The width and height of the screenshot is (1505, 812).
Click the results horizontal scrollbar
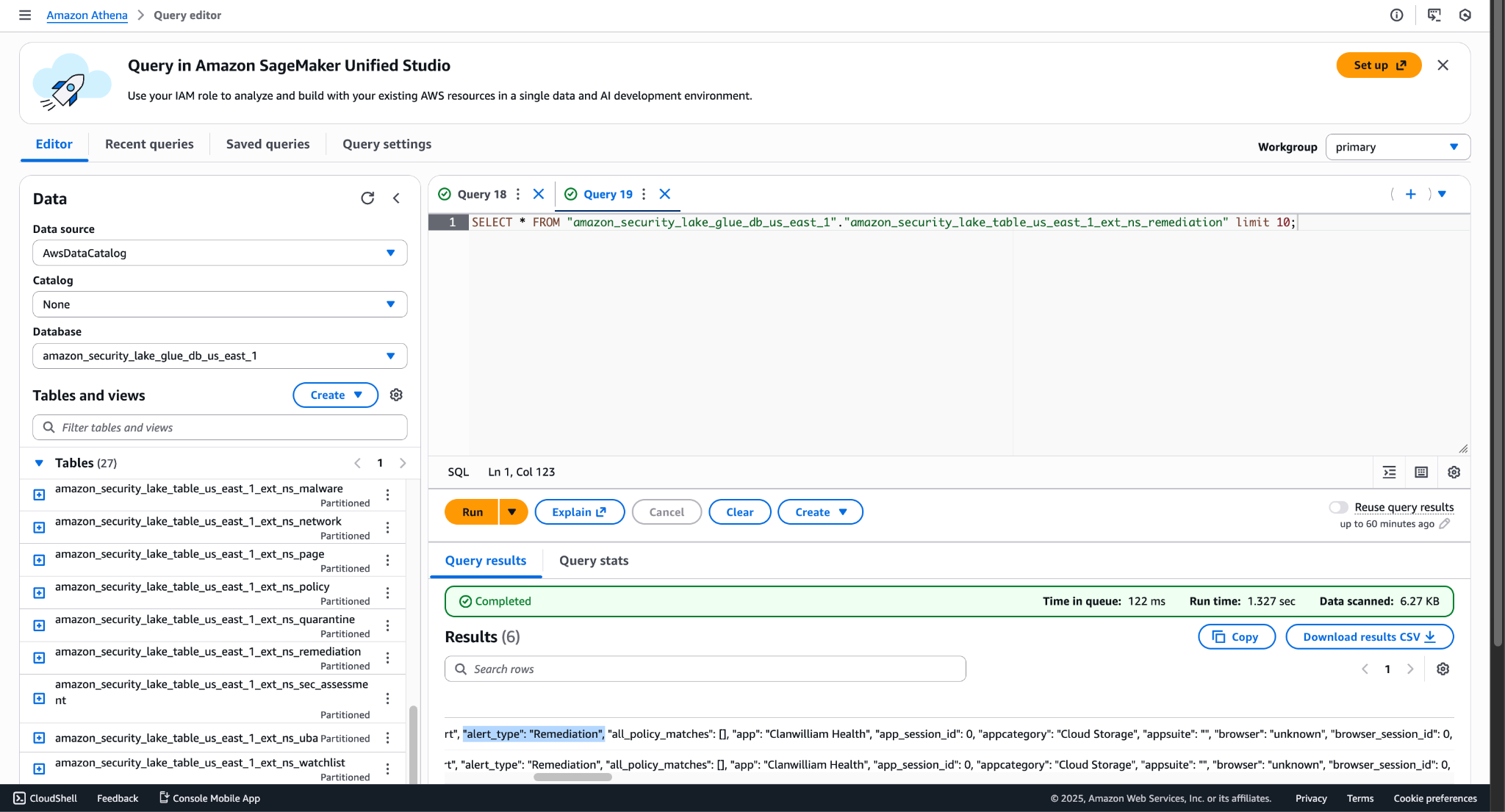click(x=572, y=777)
